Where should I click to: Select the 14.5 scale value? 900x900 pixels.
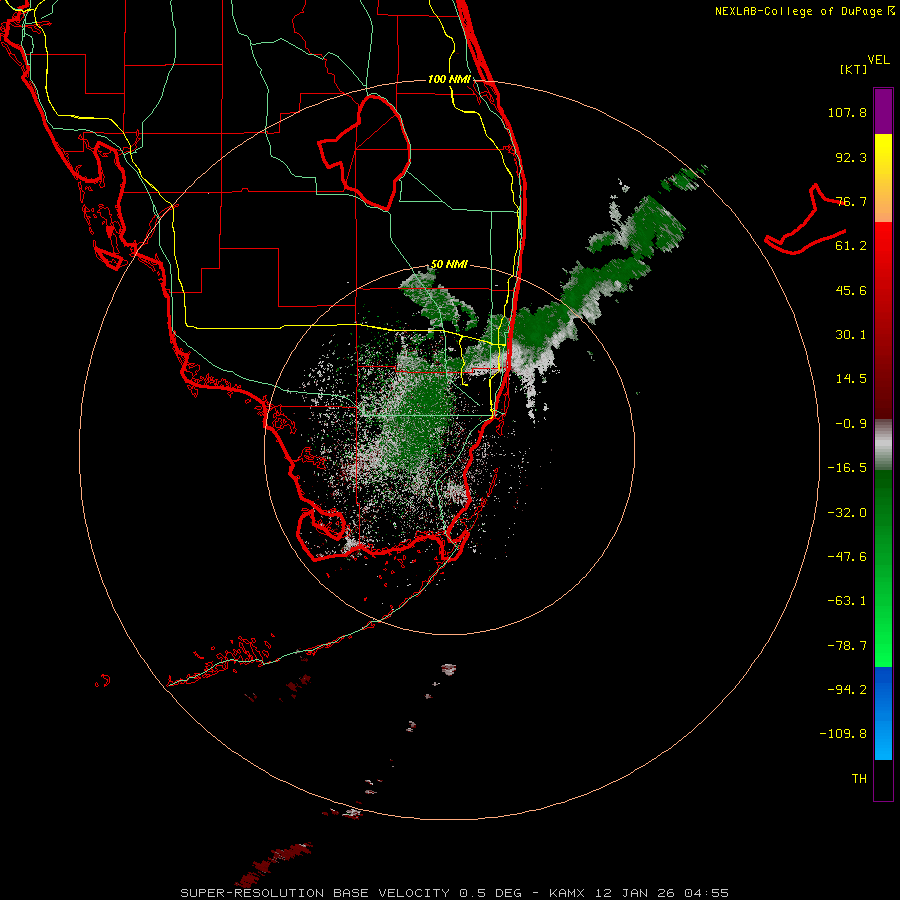[851, 379]
